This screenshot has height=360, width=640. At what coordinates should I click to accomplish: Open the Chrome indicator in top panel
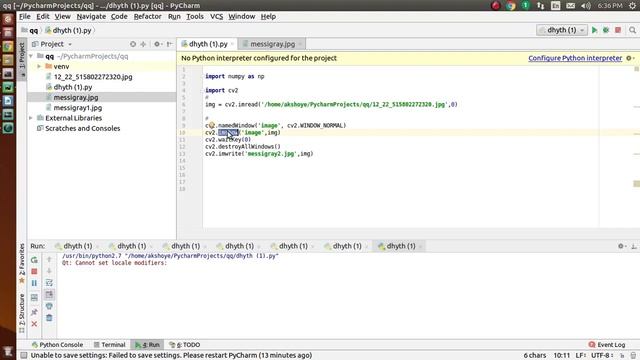[511, 6]
